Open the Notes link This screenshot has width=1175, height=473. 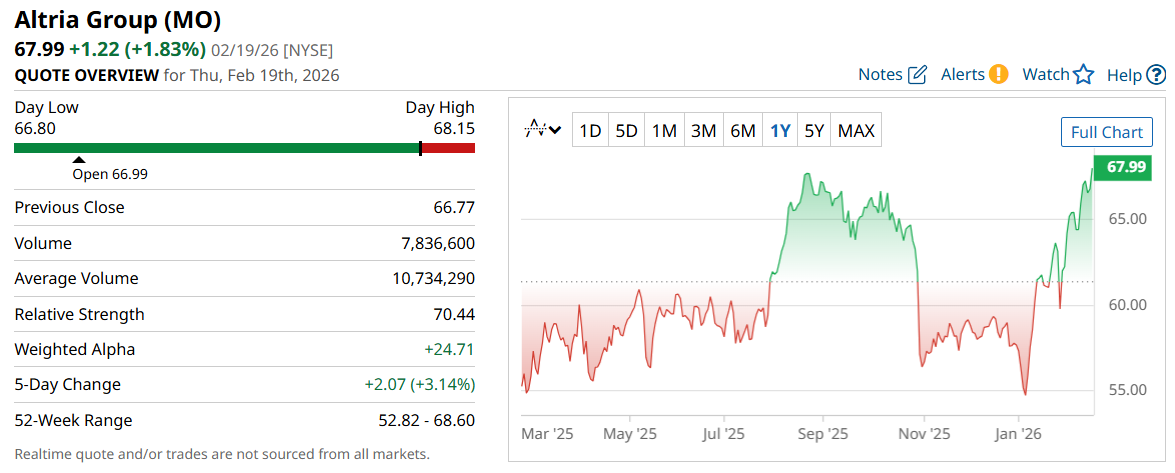pyautogui.click(x=880, y=74)
